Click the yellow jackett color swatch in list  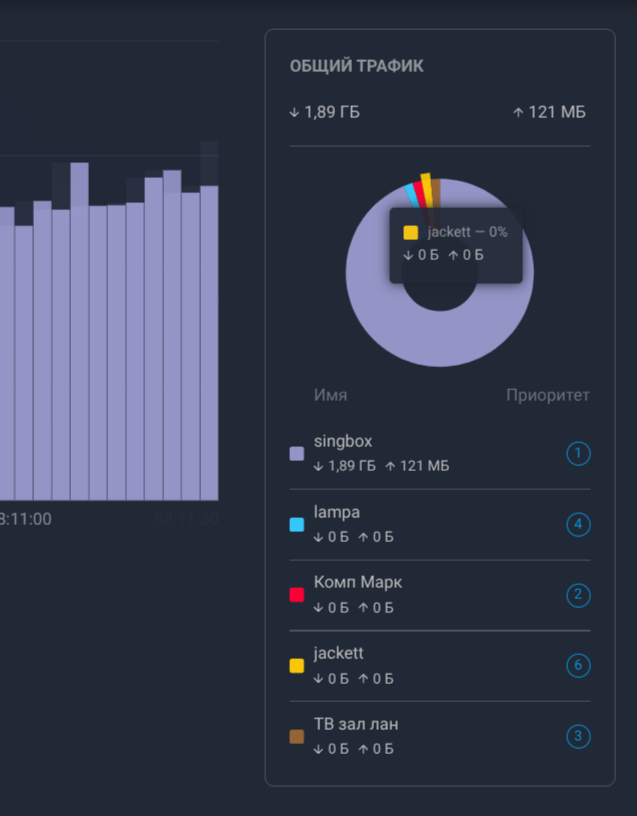297,666
